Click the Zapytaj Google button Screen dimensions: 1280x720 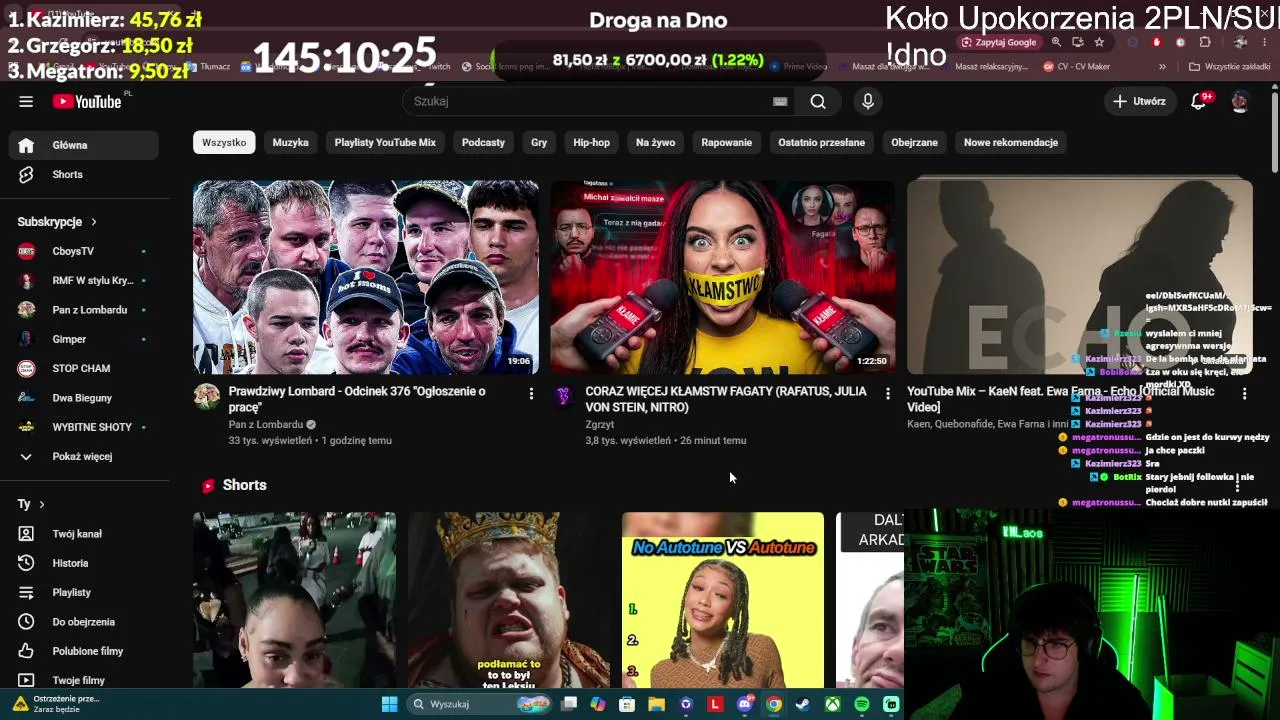[999, 42]
